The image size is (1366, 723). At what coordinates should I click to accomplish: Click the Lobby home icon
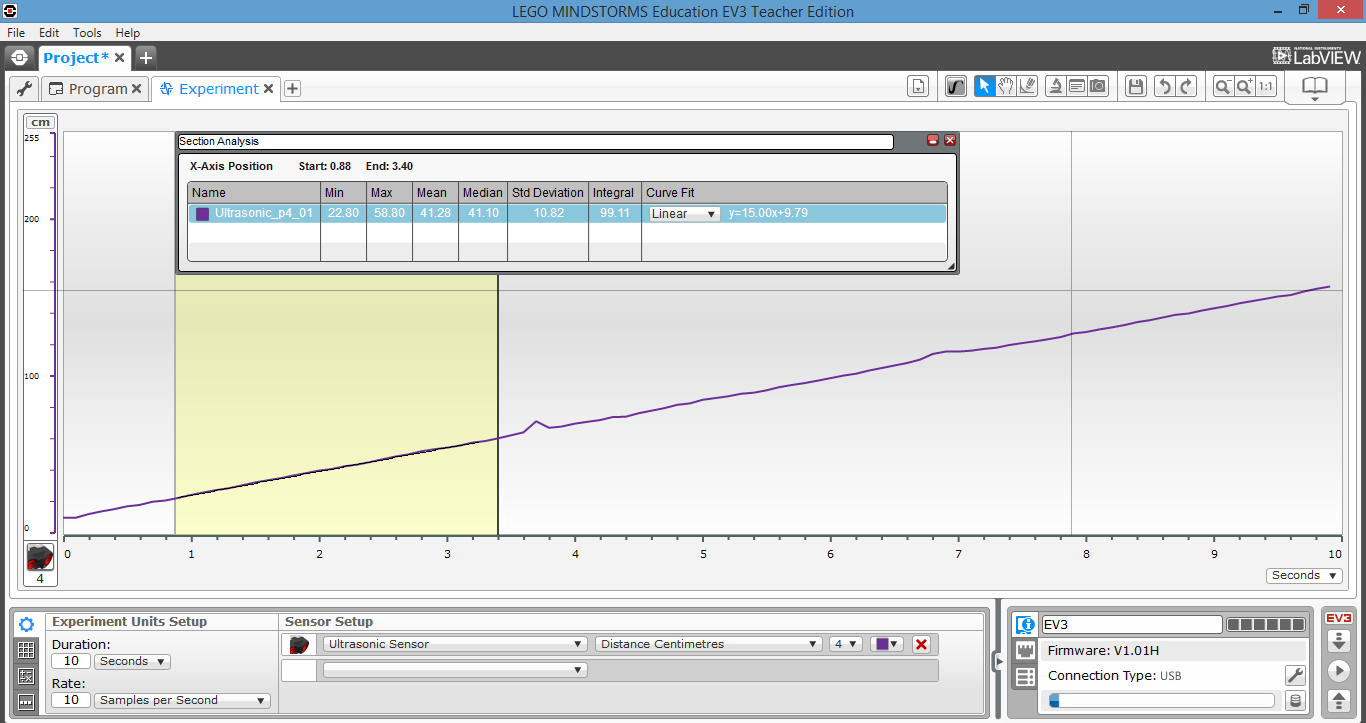click(18, 58)
